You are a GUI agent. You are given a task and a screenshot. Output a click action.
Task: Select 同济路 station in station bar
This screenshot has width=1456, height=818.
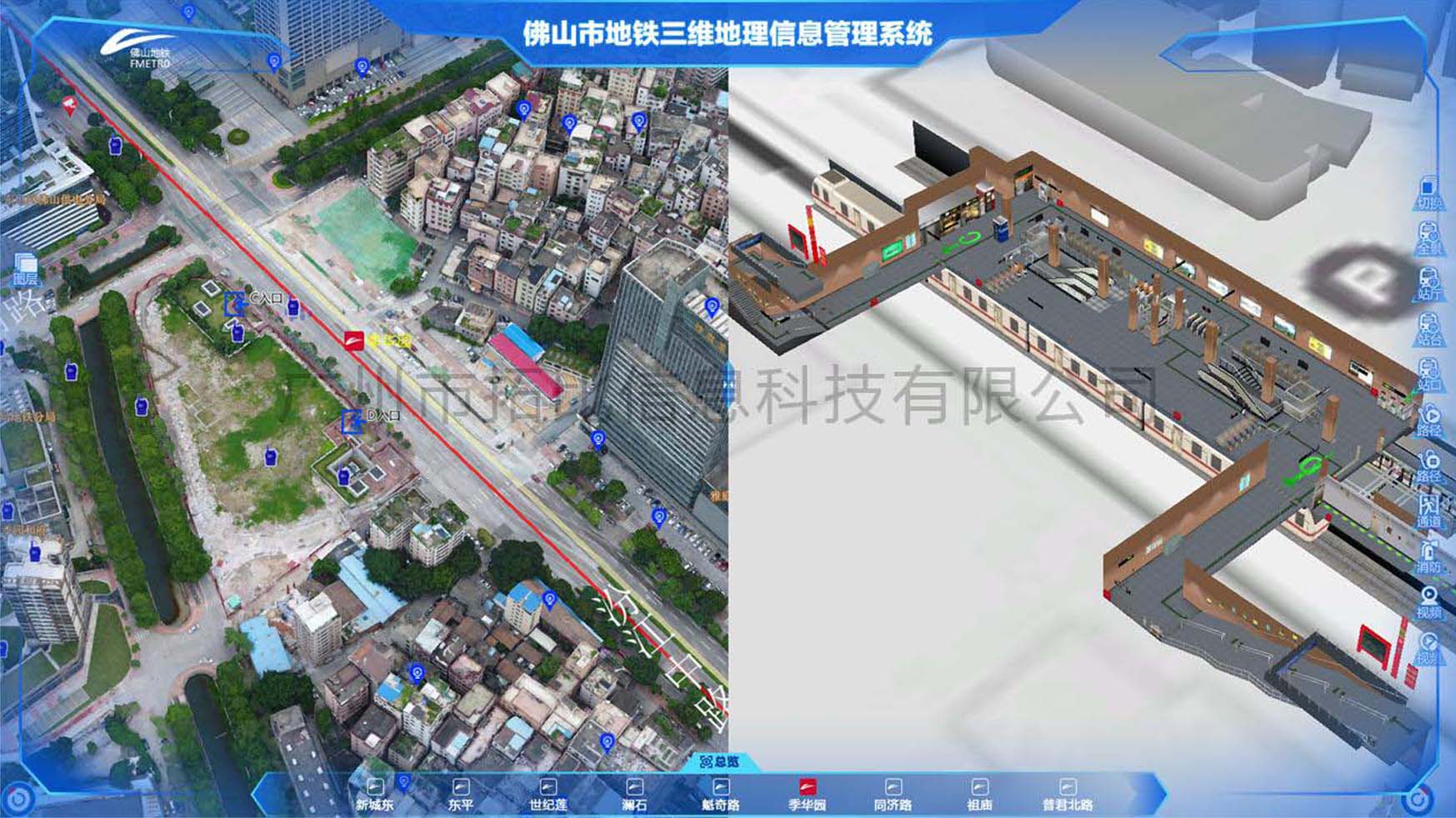pos(893,796)
